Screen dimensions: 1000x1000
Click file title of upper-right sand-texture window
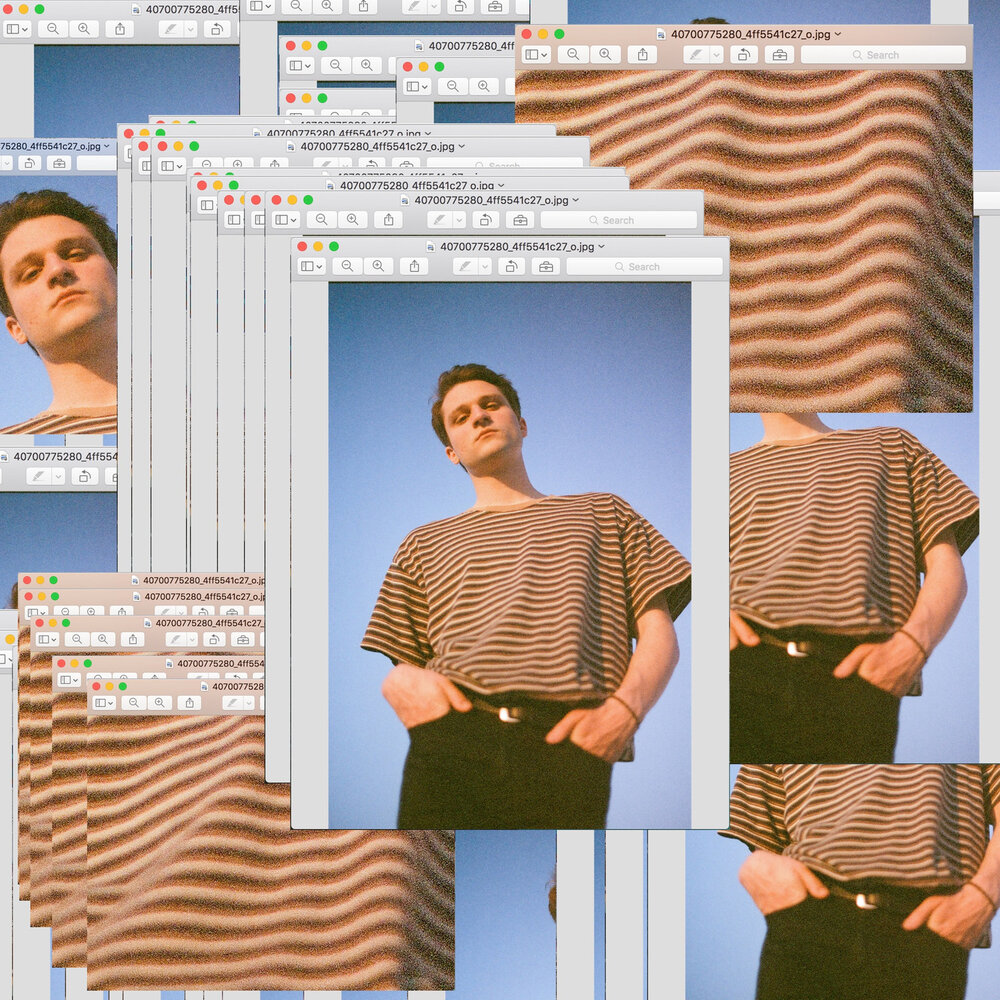[751, 34]
